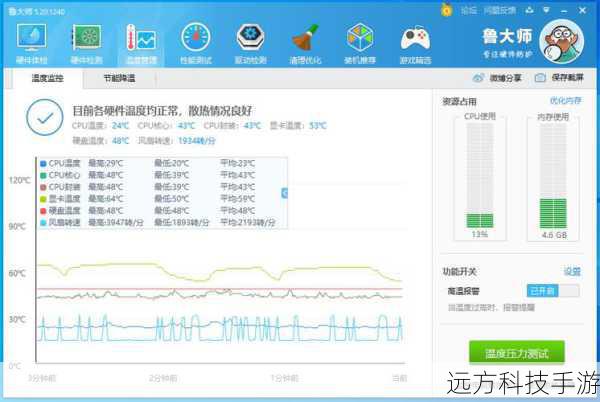This screenshot has height=402, width=600.
Task: Click the 内存使用 memory usage bar
Action: click(x=553, y=175)
